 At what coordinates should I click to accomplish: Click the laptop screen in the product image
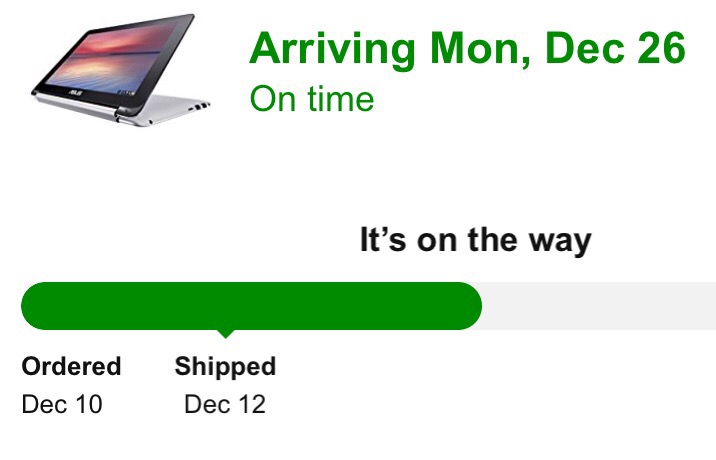tap(114, 57)
